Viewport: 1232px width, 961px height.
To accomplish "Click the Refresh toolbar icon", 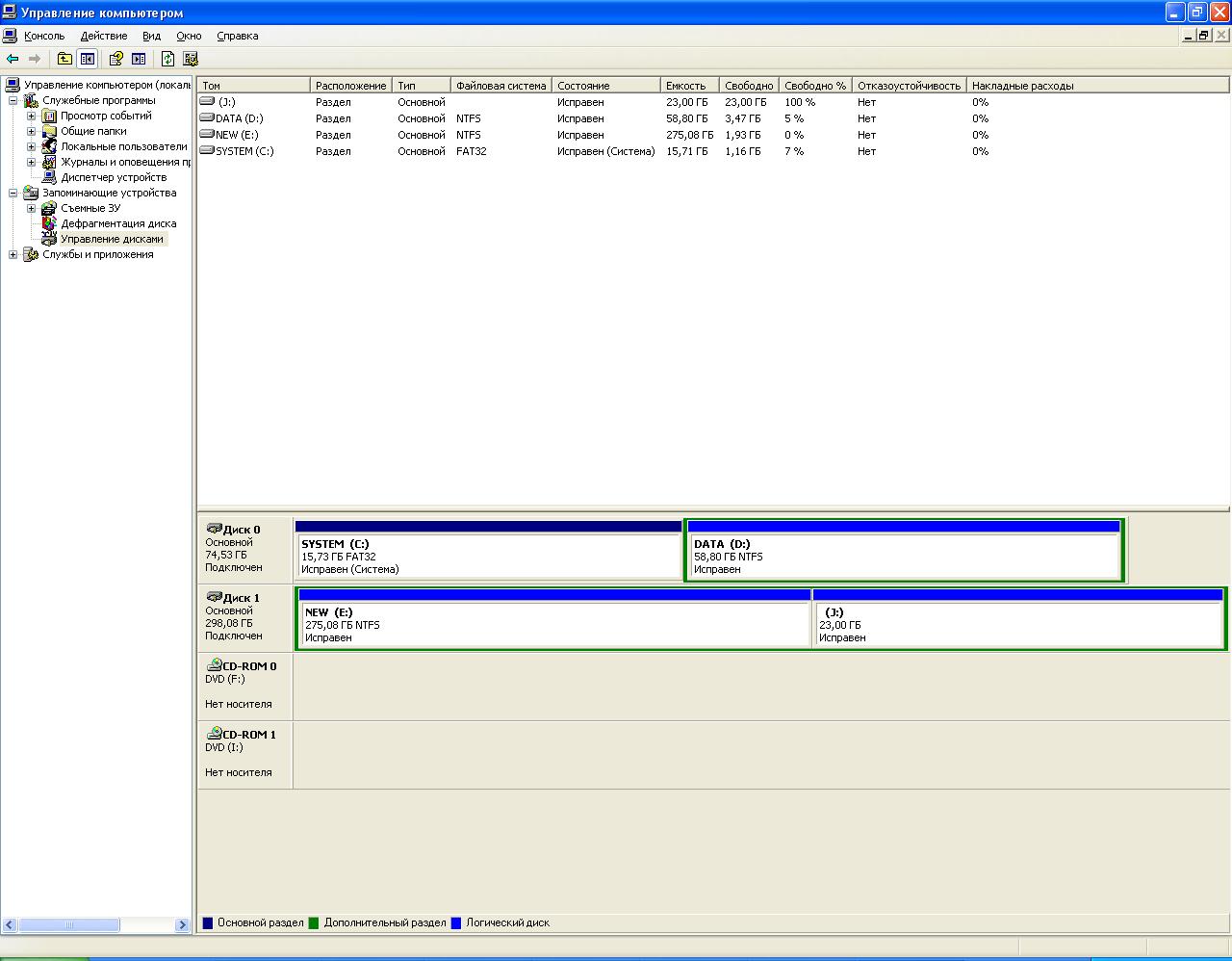I will point(167,59).
